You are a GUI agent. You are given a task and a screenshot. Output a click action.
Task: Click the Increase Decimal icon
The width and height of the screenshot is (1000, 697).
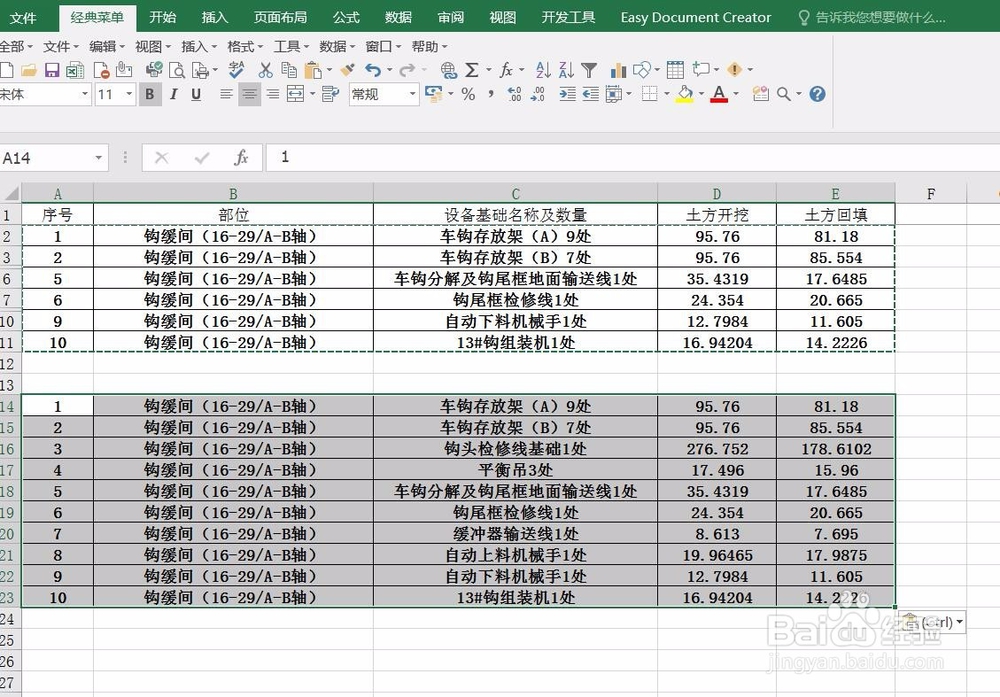coord(513,94)
